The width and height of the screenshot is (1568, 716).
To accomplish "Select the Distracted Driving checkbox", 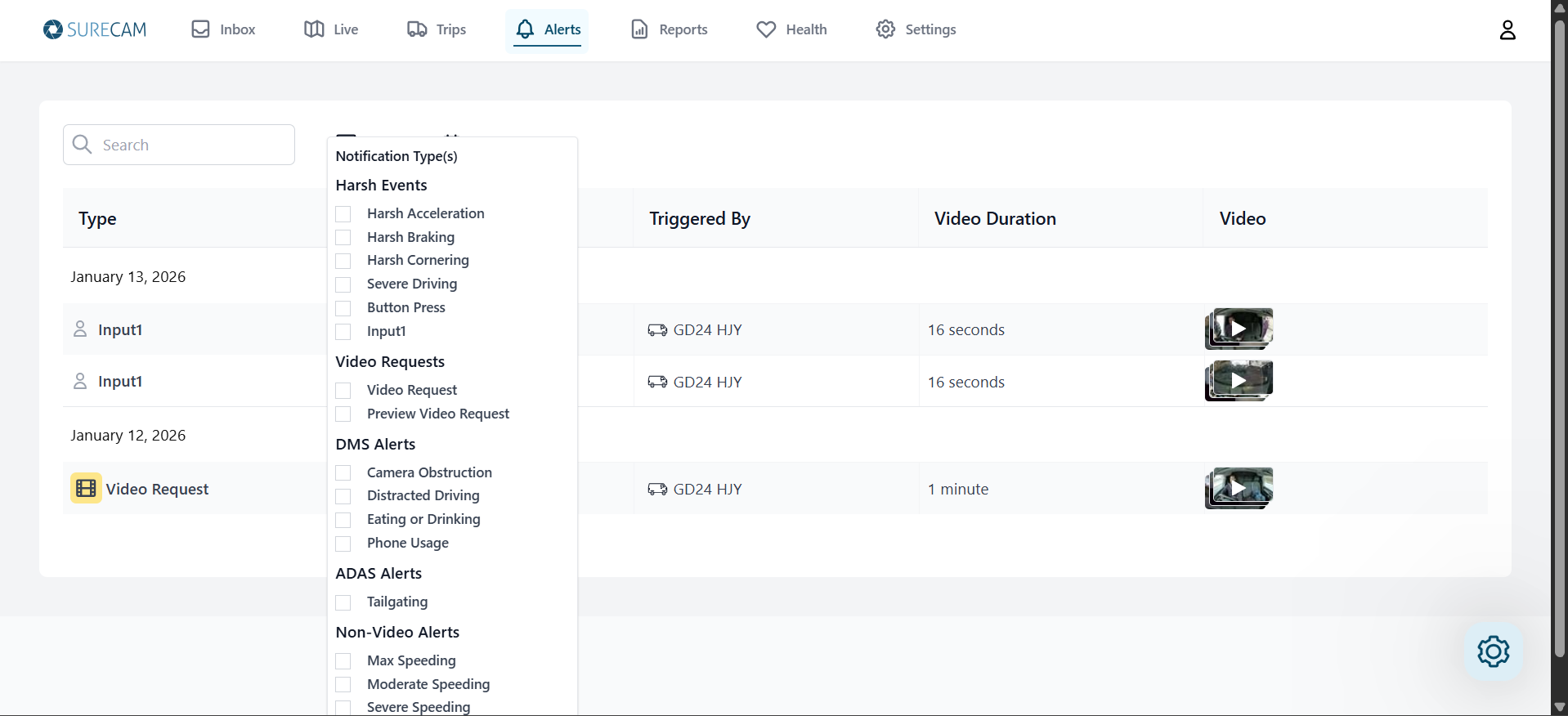I will click(343, 496).
